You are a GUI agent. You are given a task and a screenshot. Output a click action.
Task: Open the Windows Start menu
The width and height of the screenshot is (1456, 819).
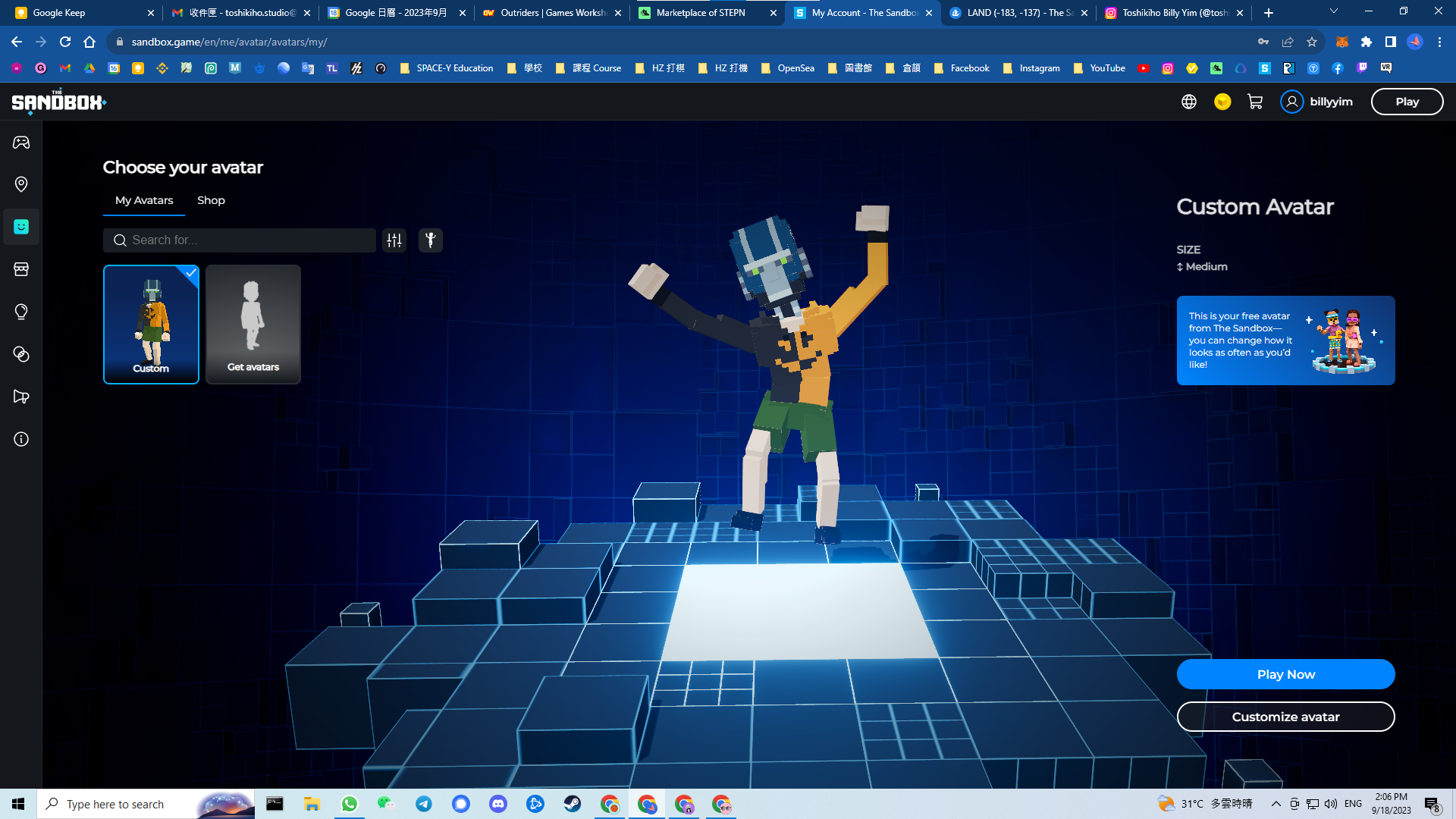[x=18, y=804]
